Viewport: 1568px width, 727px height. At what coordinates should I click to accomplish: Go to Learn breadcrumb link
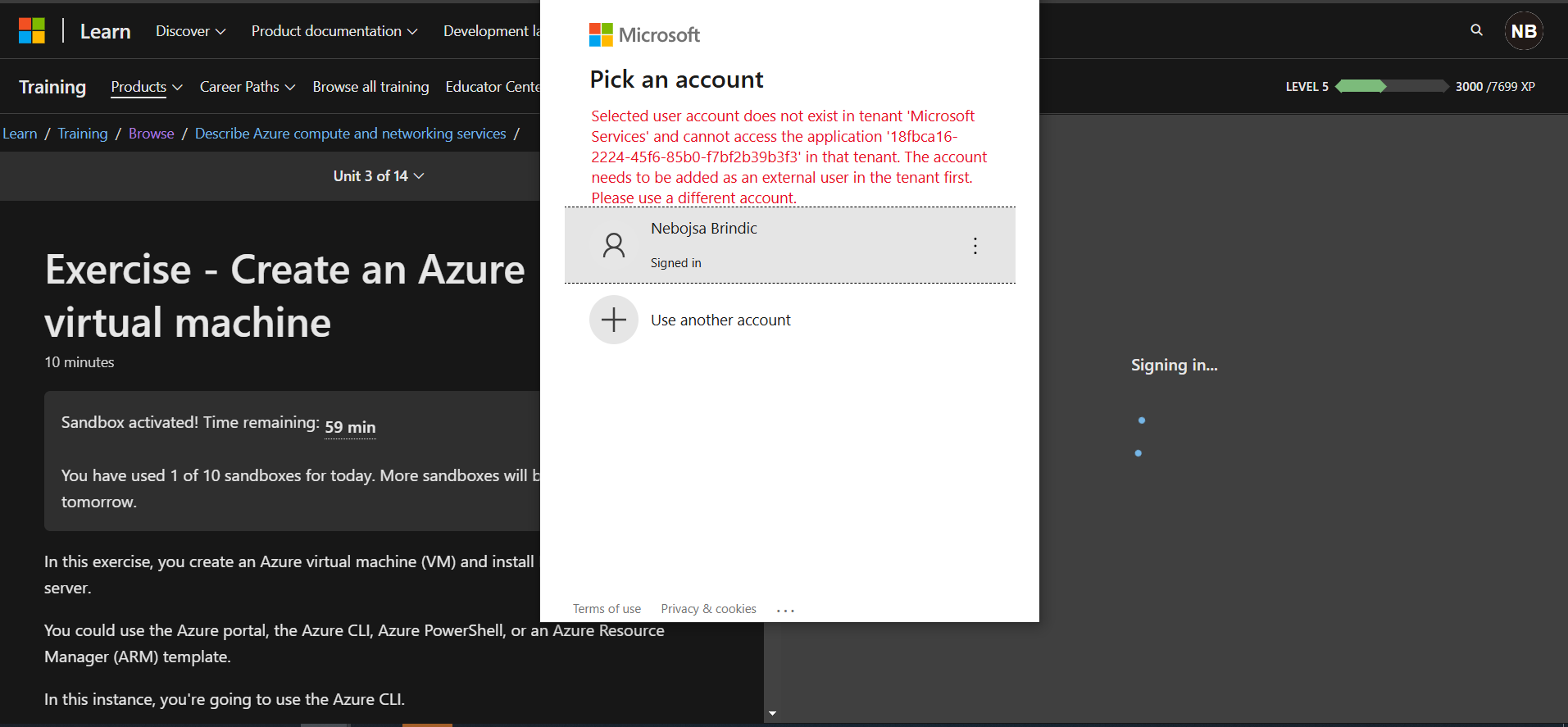[x=20, y=134]
